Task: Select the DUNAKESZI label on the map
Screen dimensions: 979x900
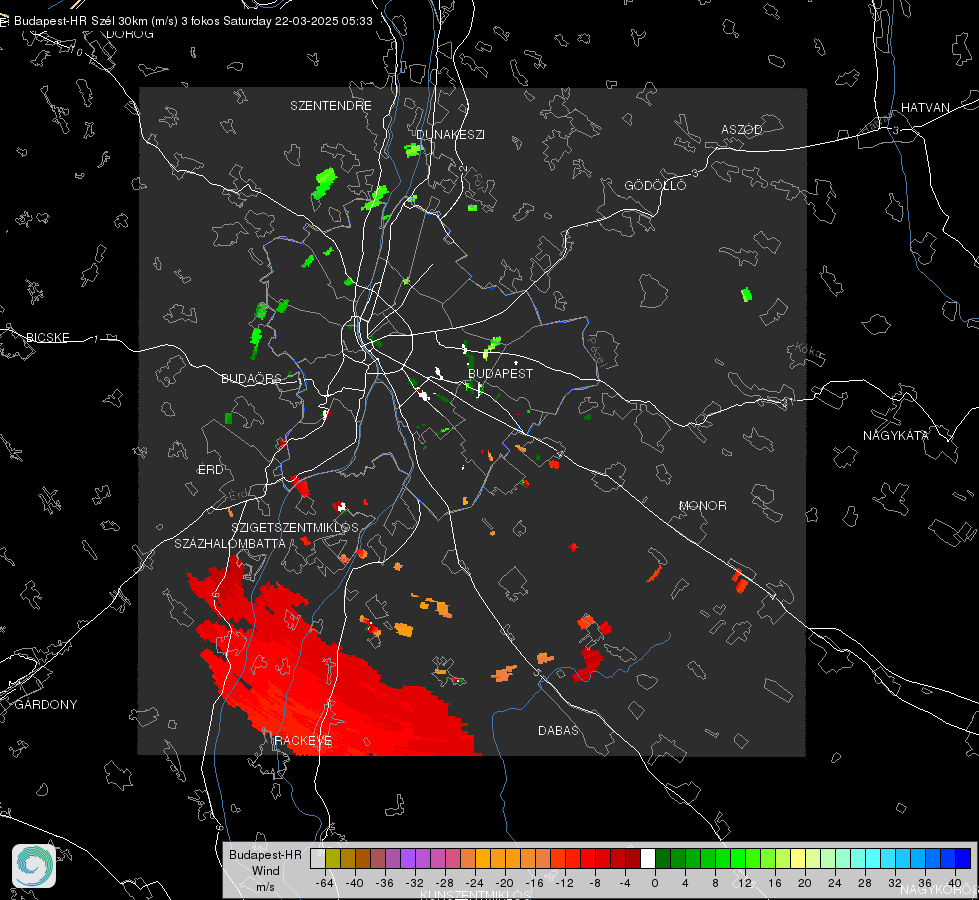Action: coord(450,135)
